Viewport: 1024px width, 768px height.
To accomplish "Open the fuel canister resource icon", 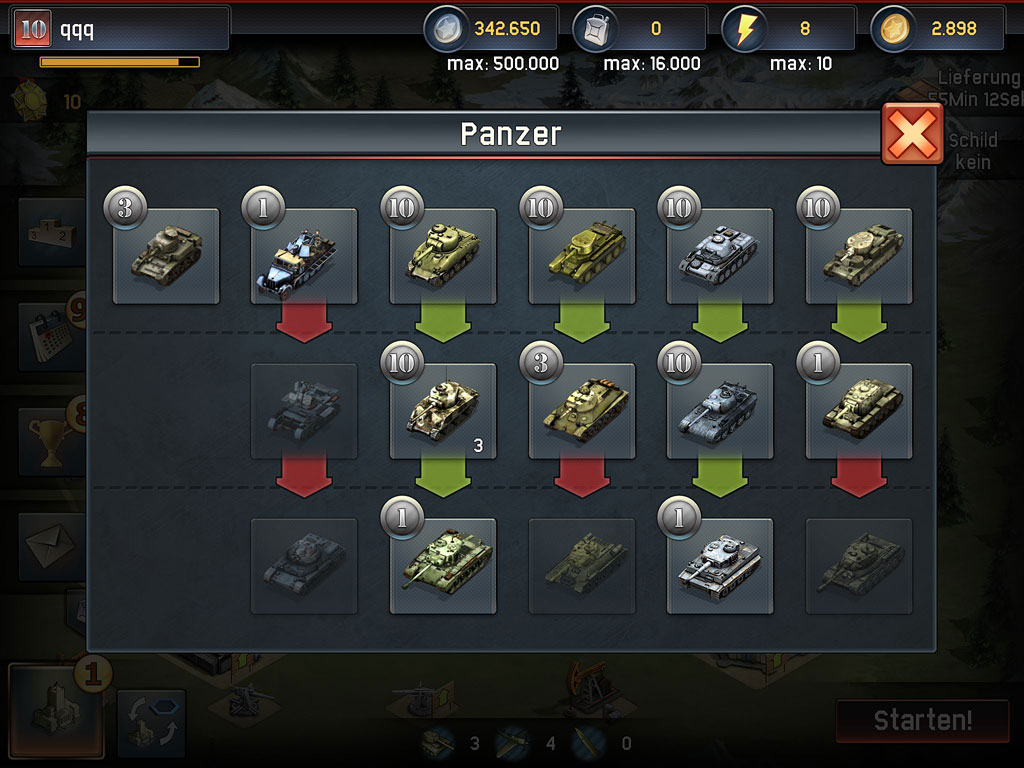I will 596,29.
